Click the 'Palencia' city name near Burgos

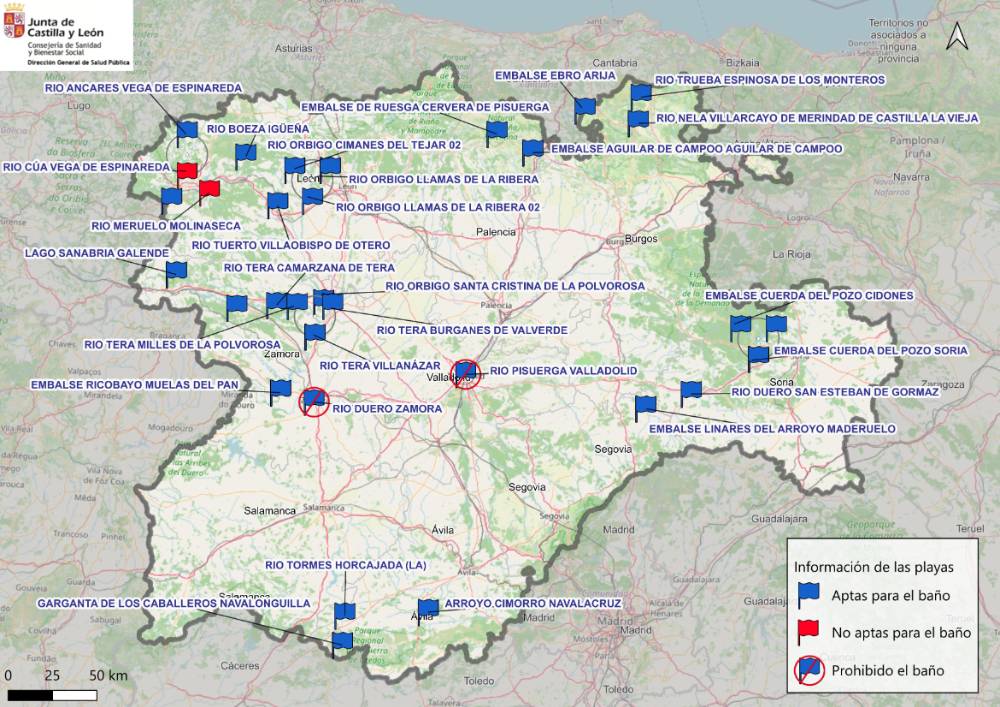[x=496, y=232]
